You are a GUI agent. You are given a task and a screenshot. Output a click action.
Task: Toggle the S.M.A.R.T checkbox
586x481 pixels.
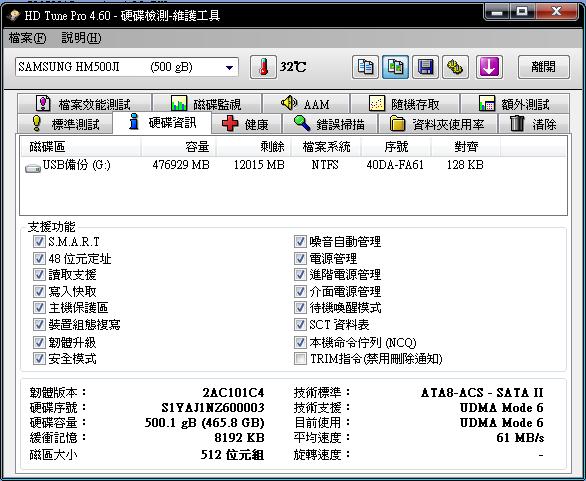coord(39,241)
